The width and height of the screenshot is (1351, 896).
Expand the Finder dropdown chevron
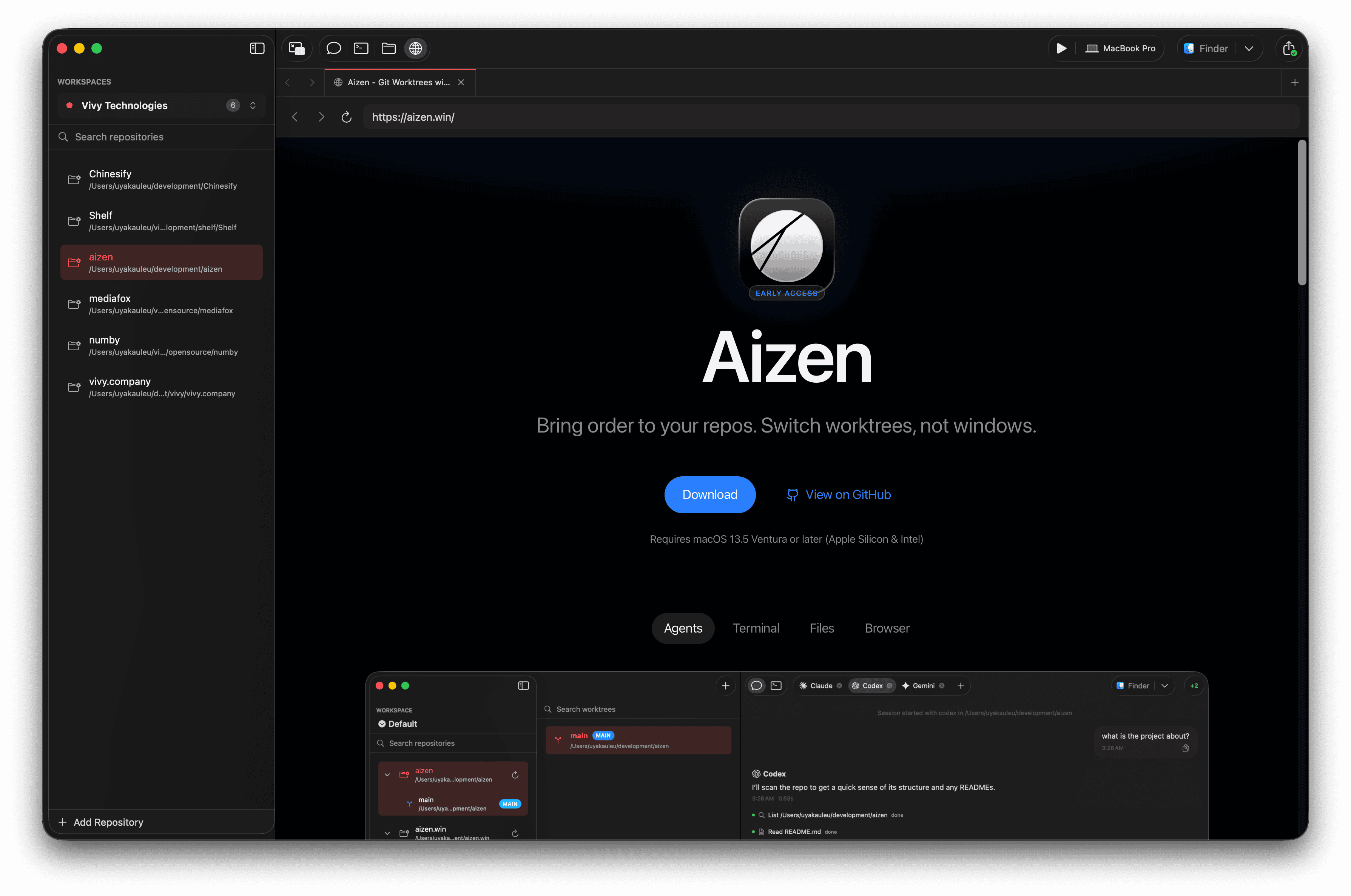(1249, 48)
